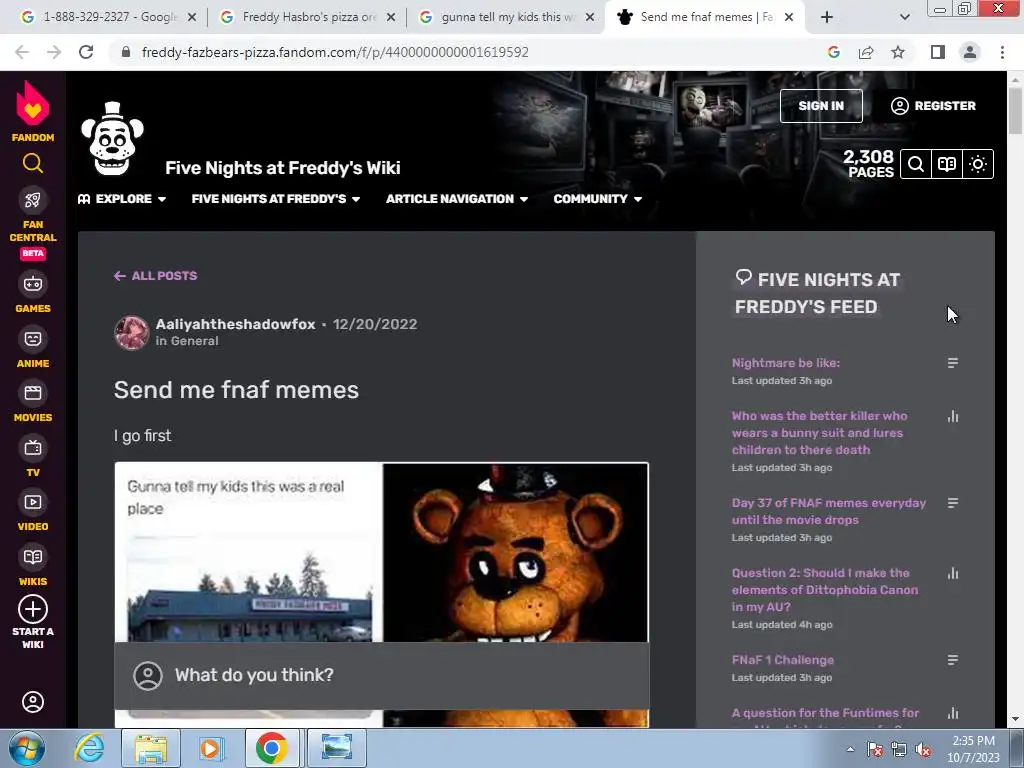Image resolution: width=1024 pixels, height=768 pixels.
Task: Click the Freddy meme image
Action: [x=381, y=552]
